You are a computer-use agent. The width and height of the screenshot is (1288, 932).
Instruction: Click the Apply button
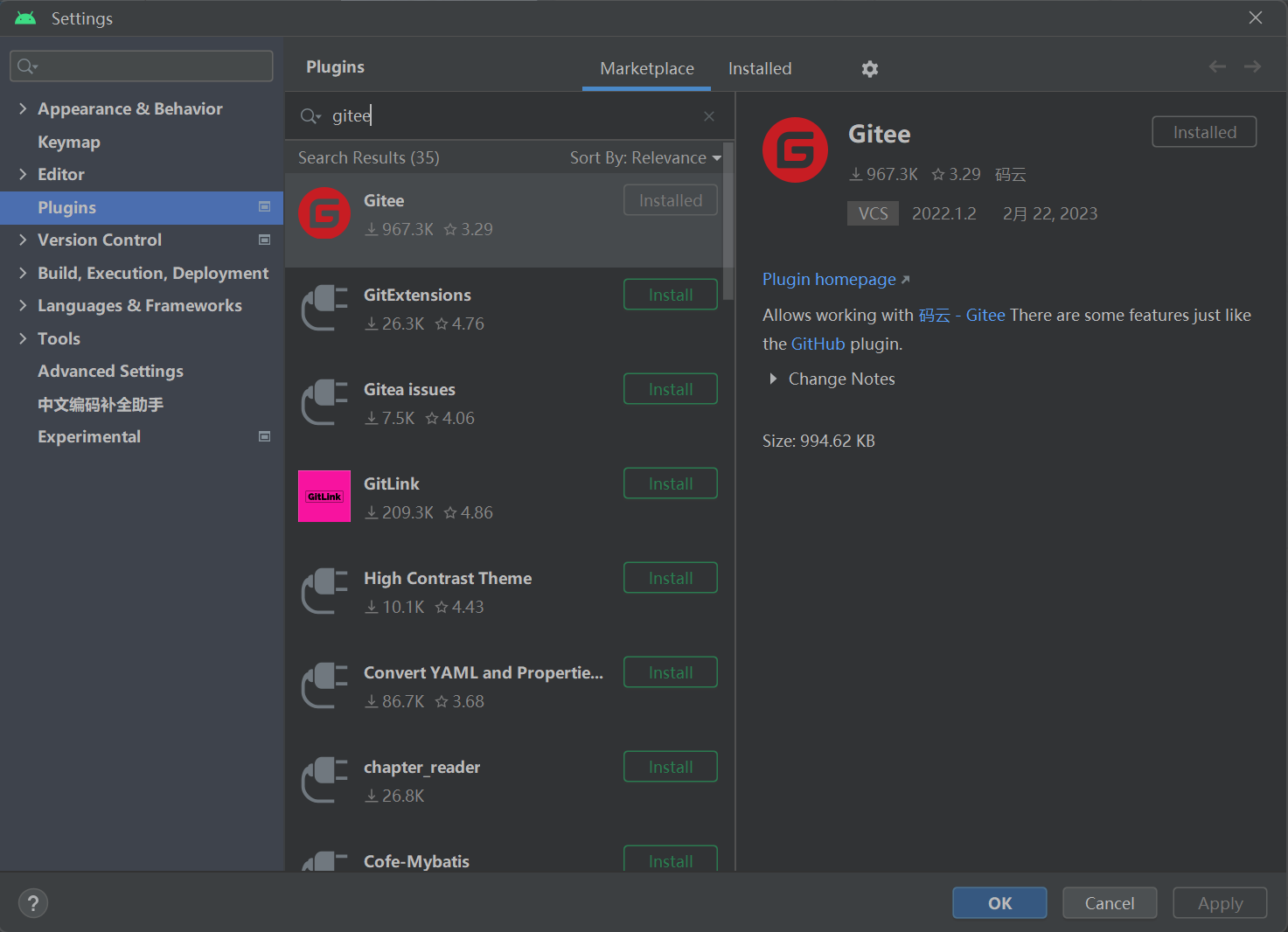tap(1220, 903)
